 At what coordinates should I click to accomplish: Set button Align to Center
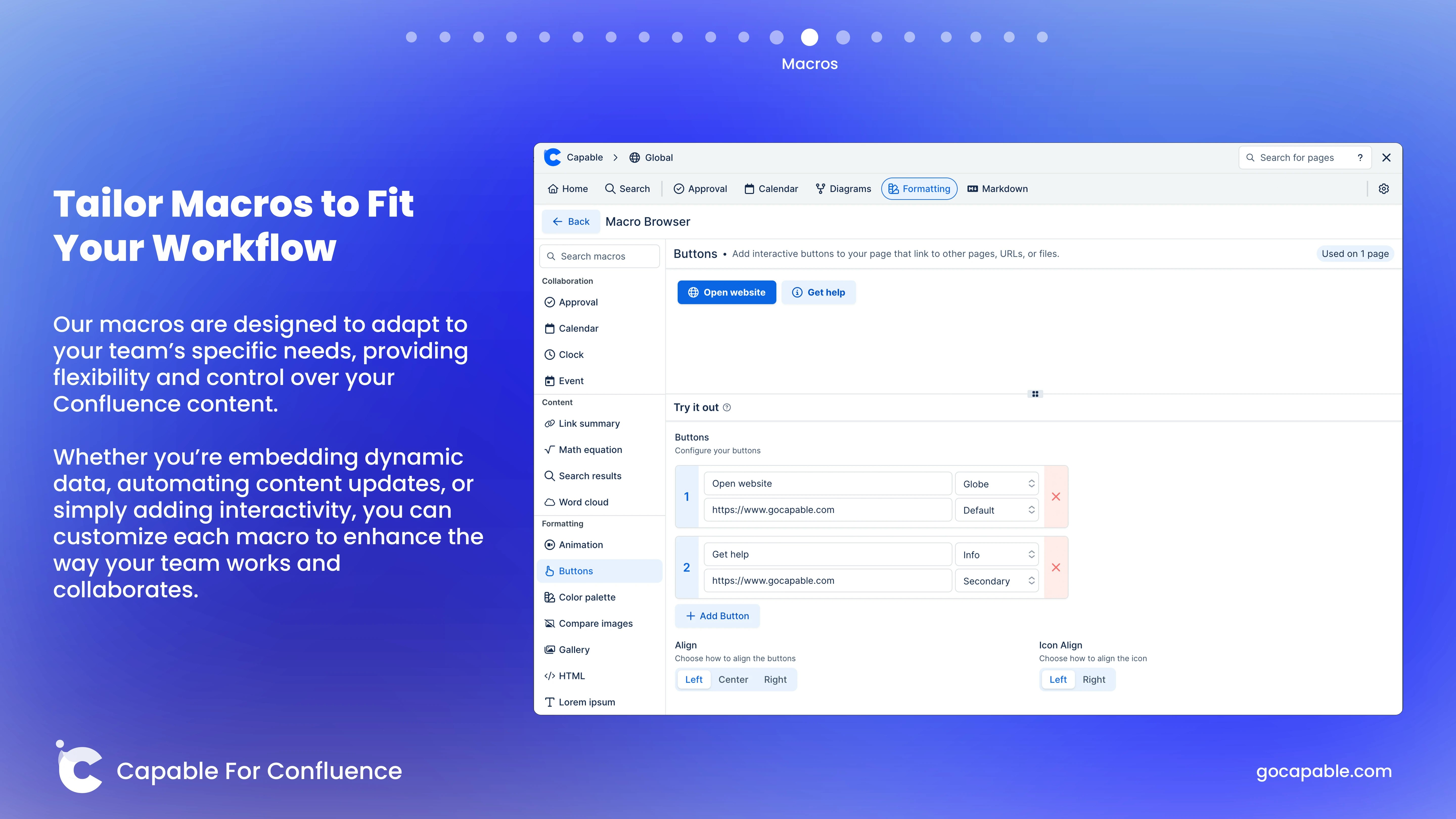733,679
